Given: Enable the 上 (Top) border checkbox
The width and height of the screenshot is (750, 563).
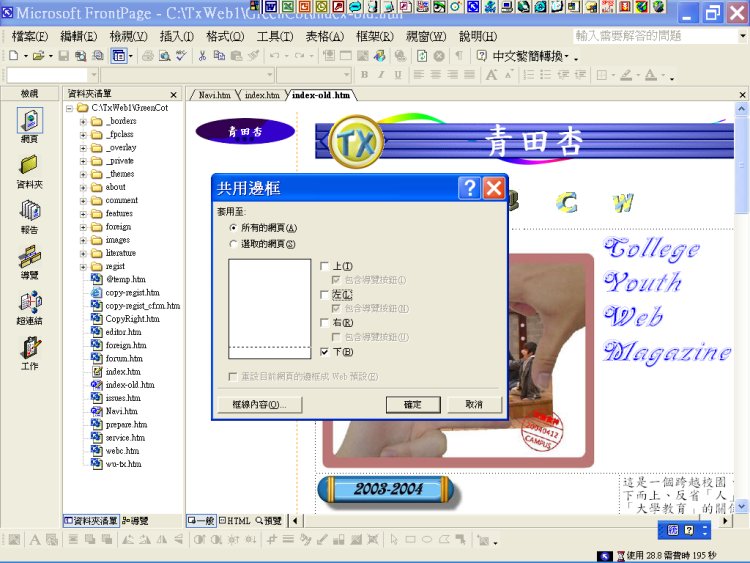Looking at the screenshot, I should click(x=324, y=266).
